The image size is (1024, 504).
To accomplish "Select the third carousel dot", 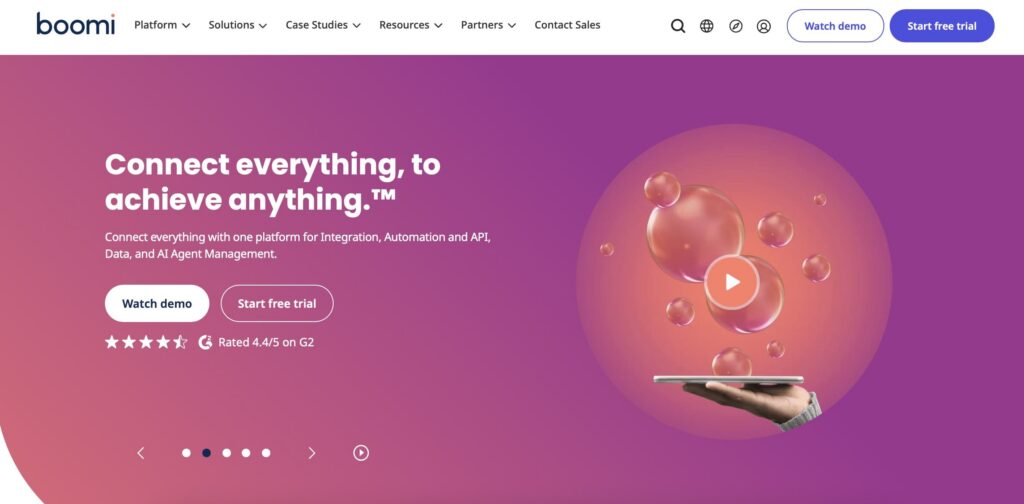I will pos(226,453).
